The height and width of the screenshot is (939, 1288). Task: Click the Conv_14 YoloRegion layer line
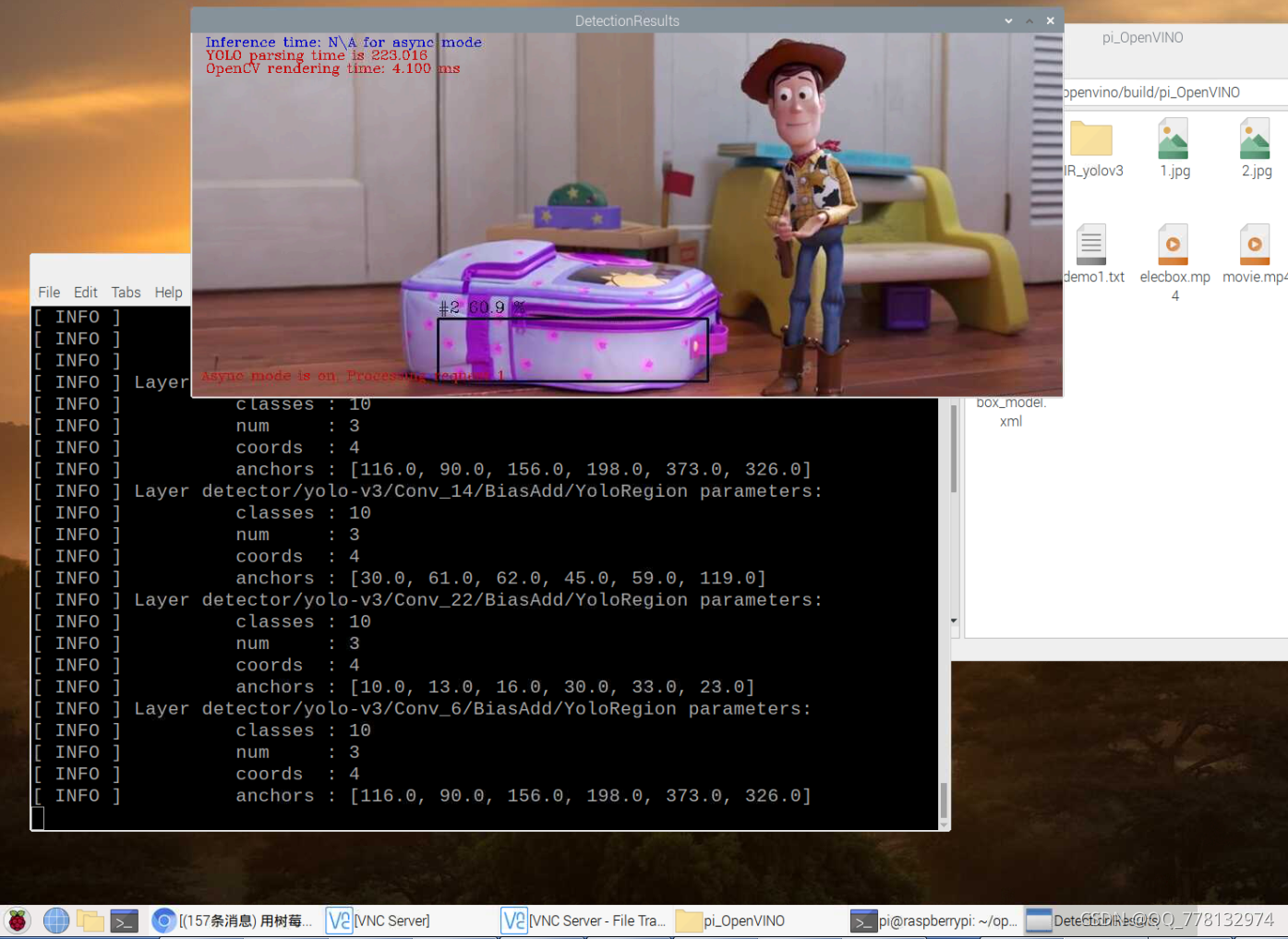[478, 491]
